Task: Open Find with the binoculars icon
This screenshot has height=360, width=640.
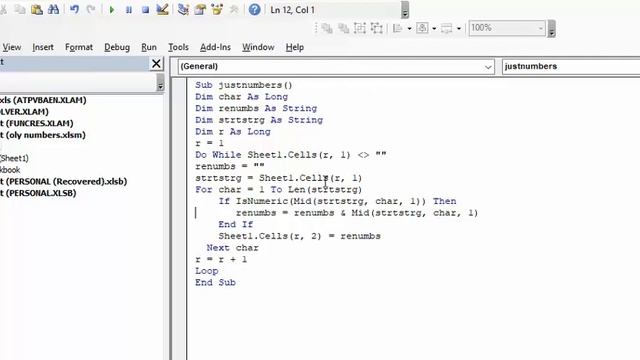Action: click(53, 9)
